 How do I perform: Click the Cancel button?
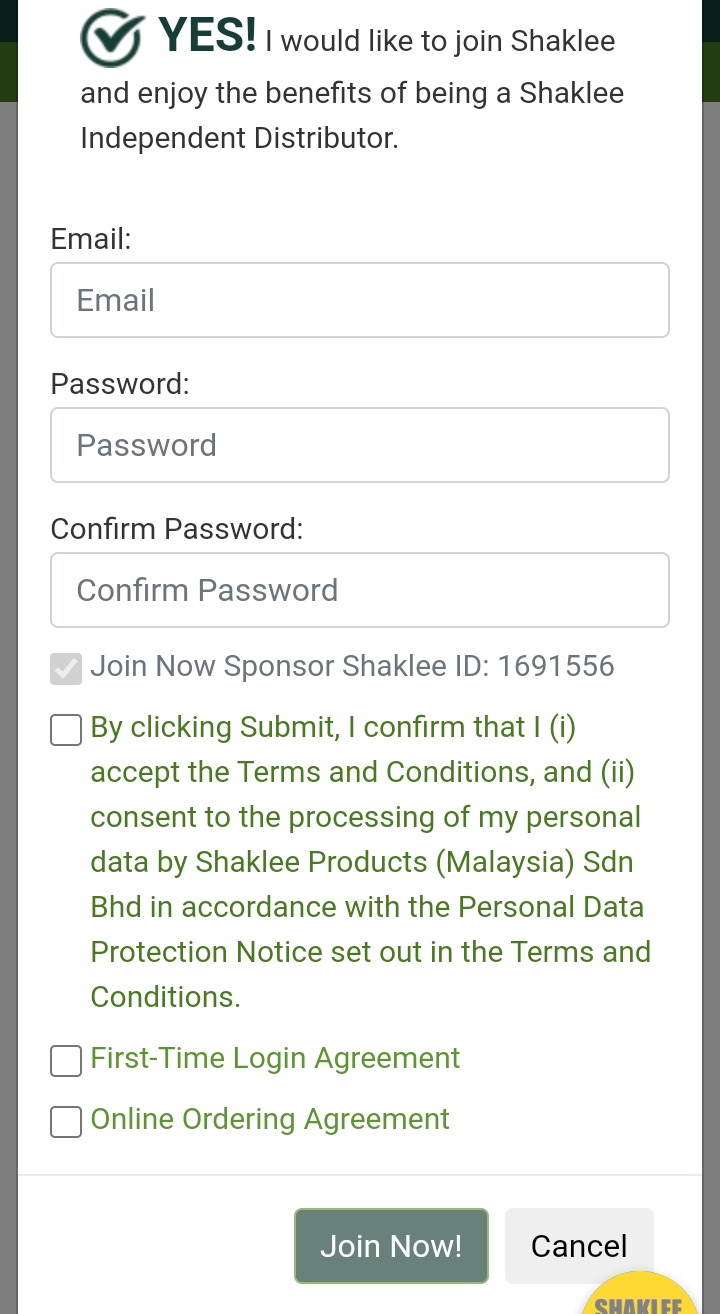(579, 1246)
